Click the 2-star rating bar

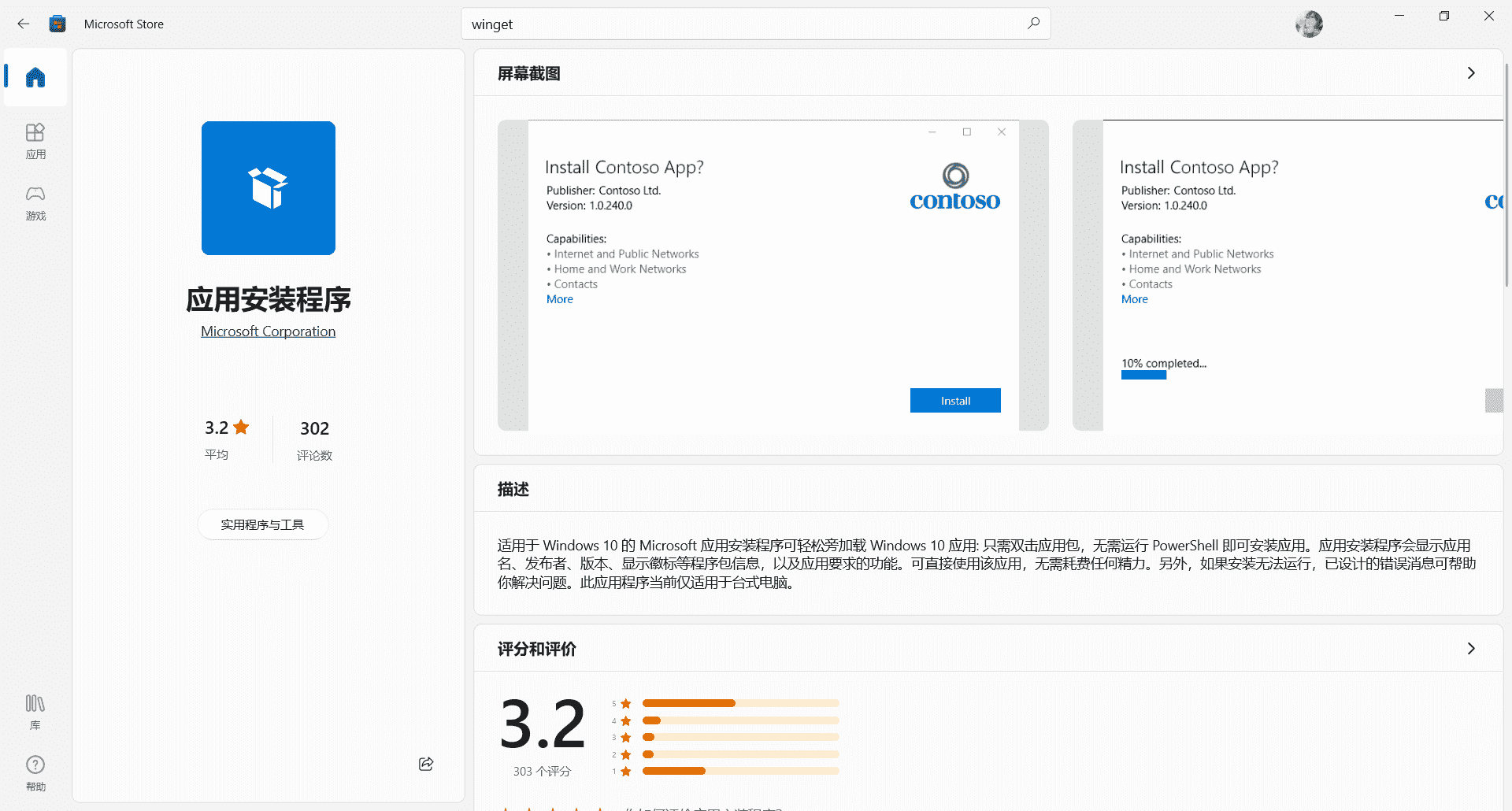(x=740, y=754)
